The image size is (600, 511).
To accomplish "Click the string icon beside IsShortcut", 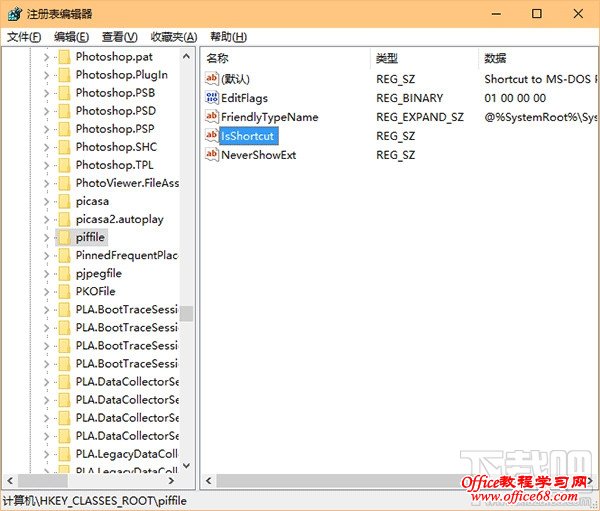I will (212, 136).
